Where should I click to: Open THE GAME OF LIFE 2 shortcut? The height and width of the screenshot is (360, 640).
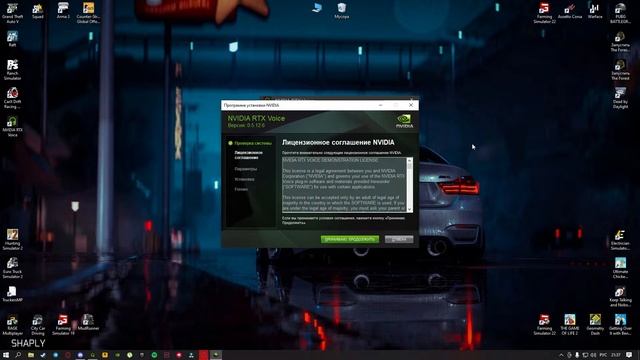click(570, 325)
